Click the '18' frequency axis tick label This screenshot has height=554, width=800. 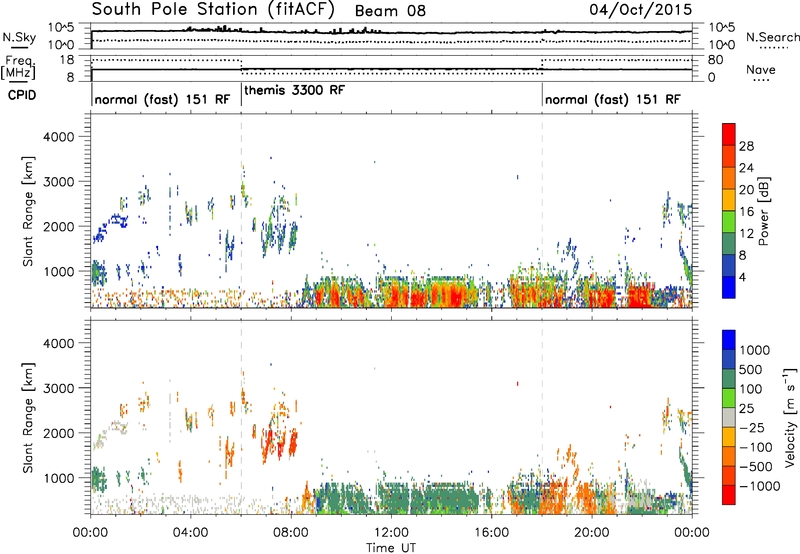click(x=66, y=60)
